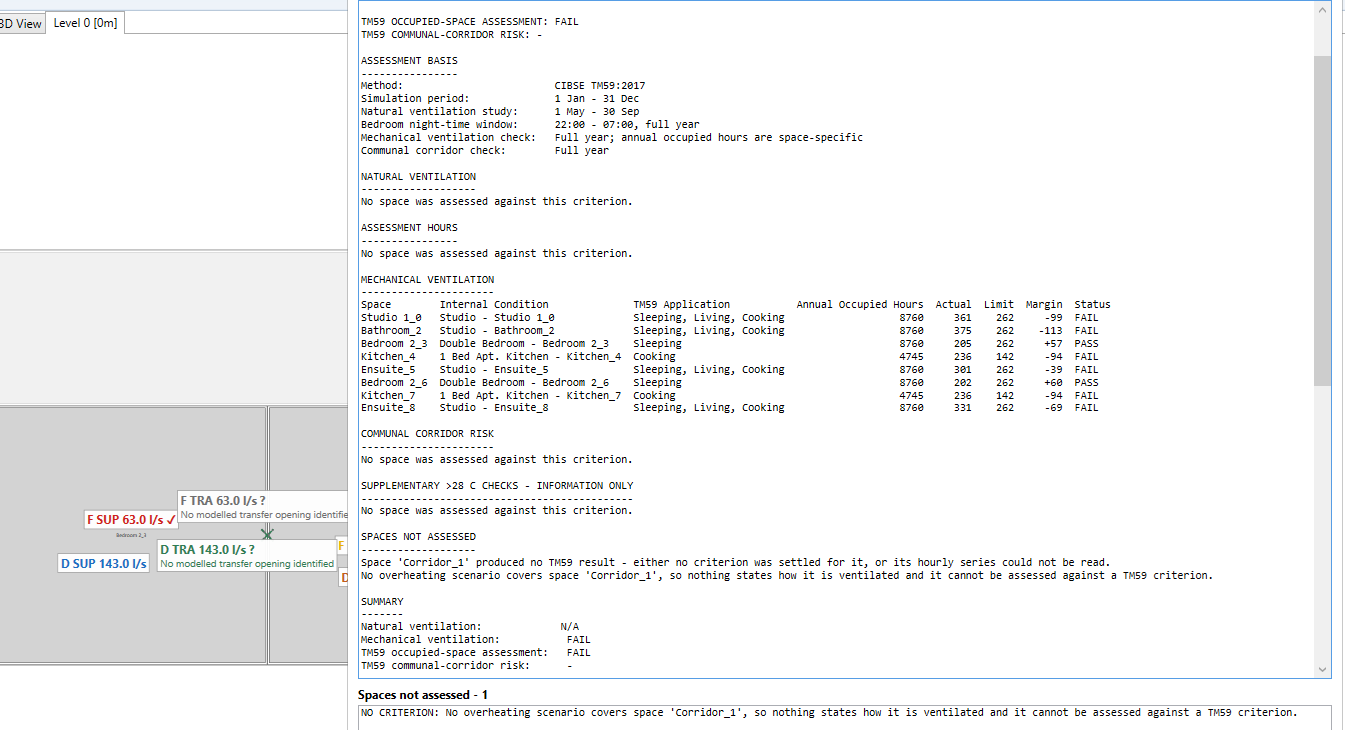Click the 'MECHANICAL VENTILATION' section heading
This screenshot has height=730, width=1345.
click(x=427, y=280)
